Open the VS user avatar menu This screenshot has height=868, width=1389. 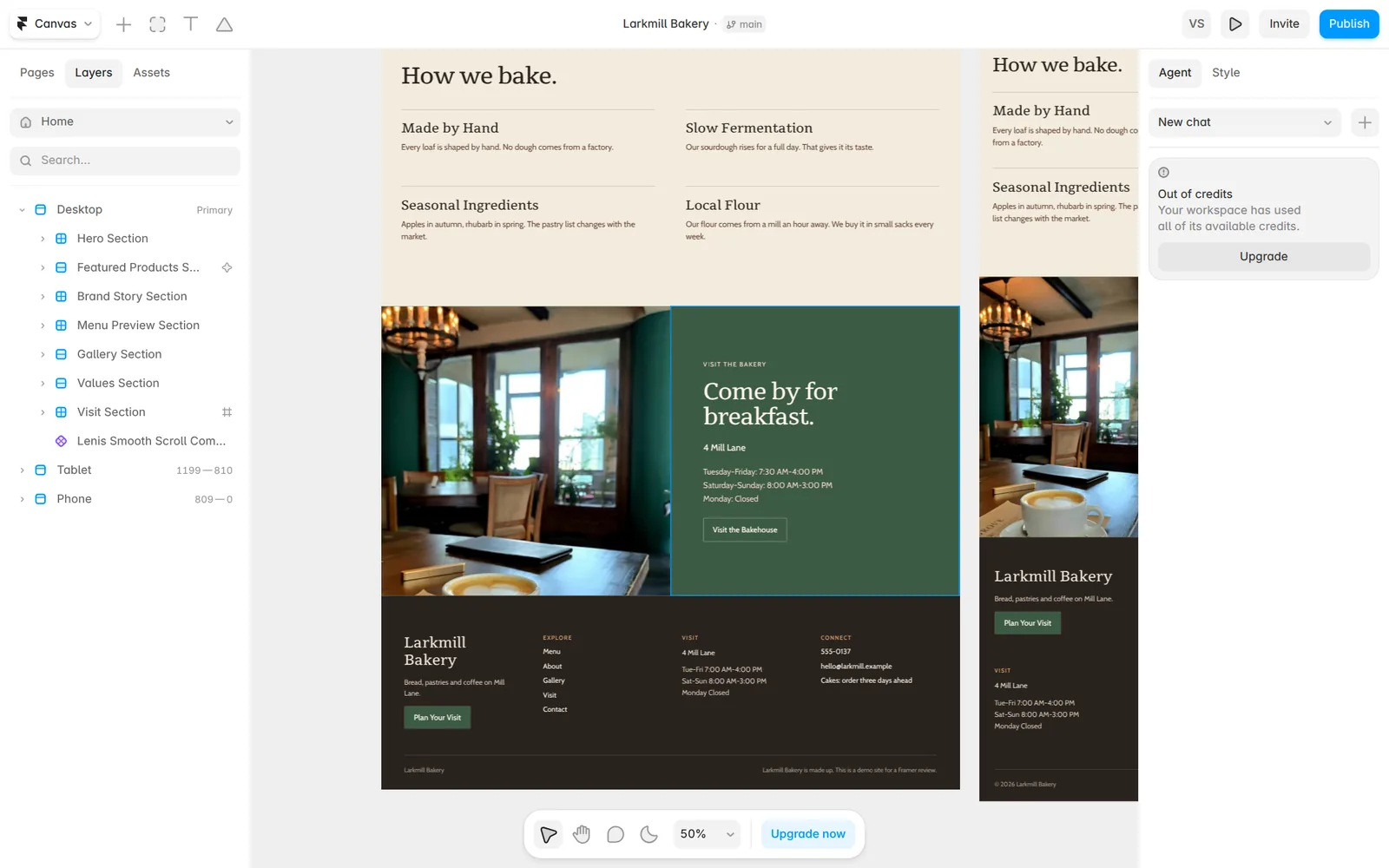pyautogui.click(x=1196, y=24)
